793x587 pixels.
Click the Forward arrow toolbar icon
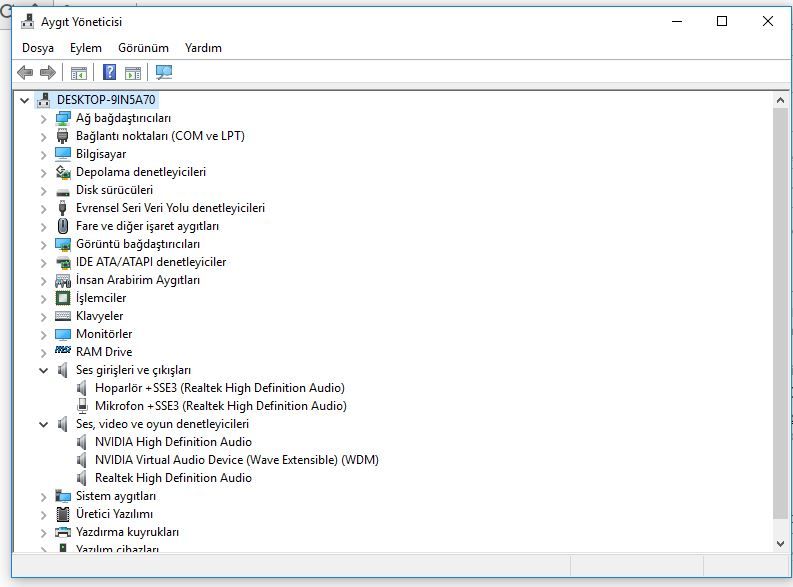(48, 73)
